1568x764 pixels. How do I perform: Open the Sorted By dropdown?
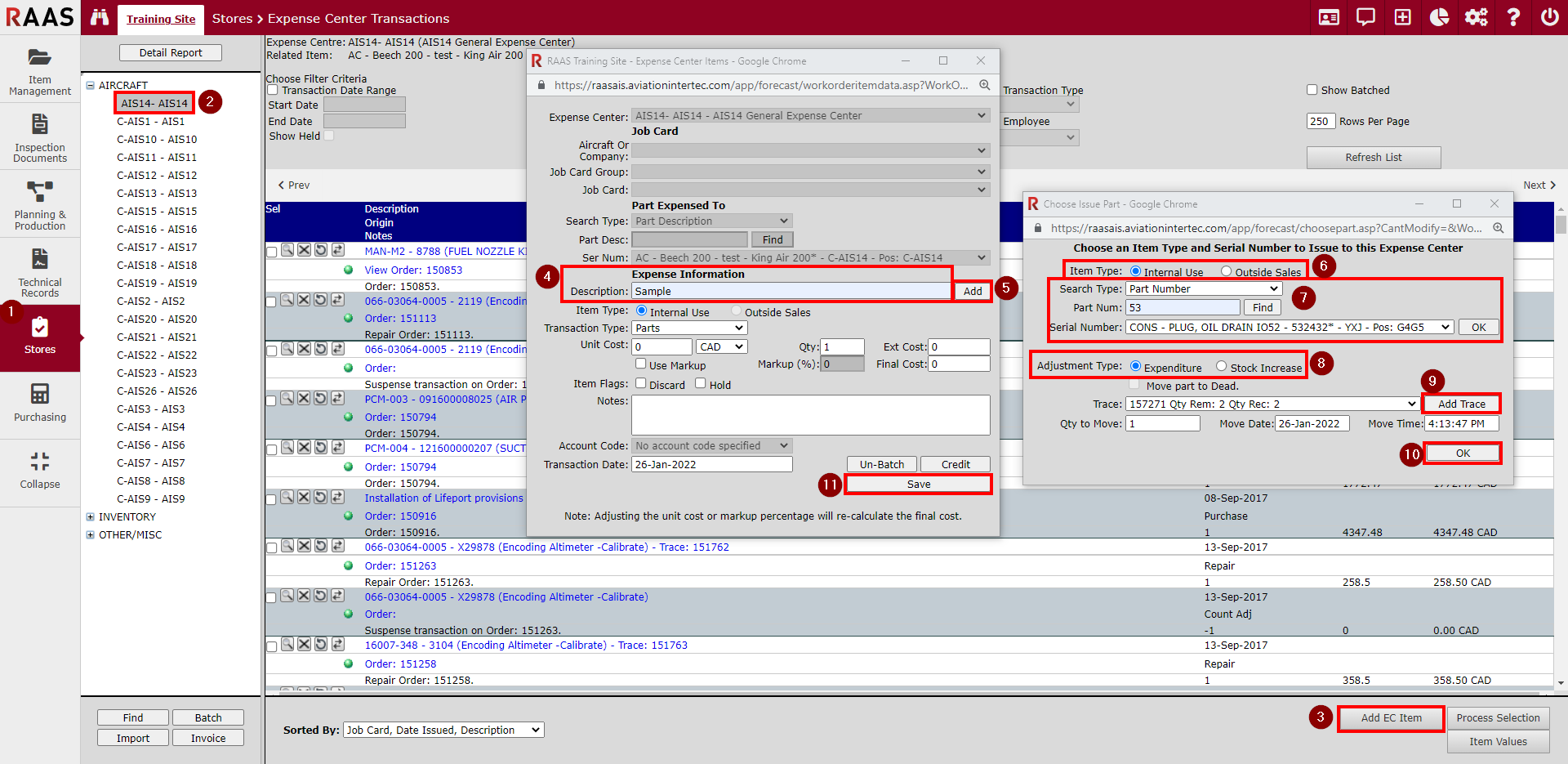443,730
